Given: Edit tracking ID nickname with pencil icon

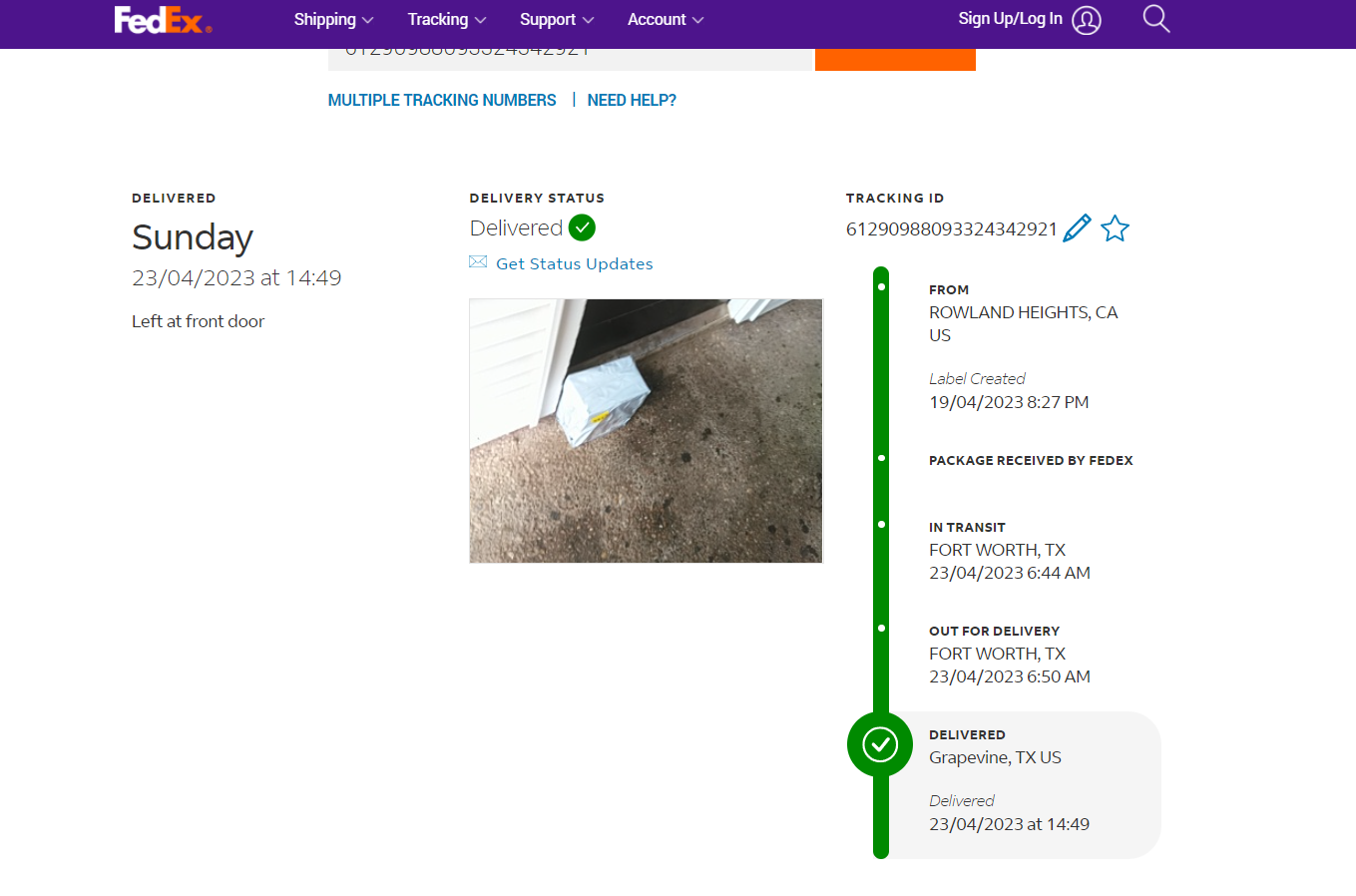Looking at the screenshot, I should click(1077, 228).
